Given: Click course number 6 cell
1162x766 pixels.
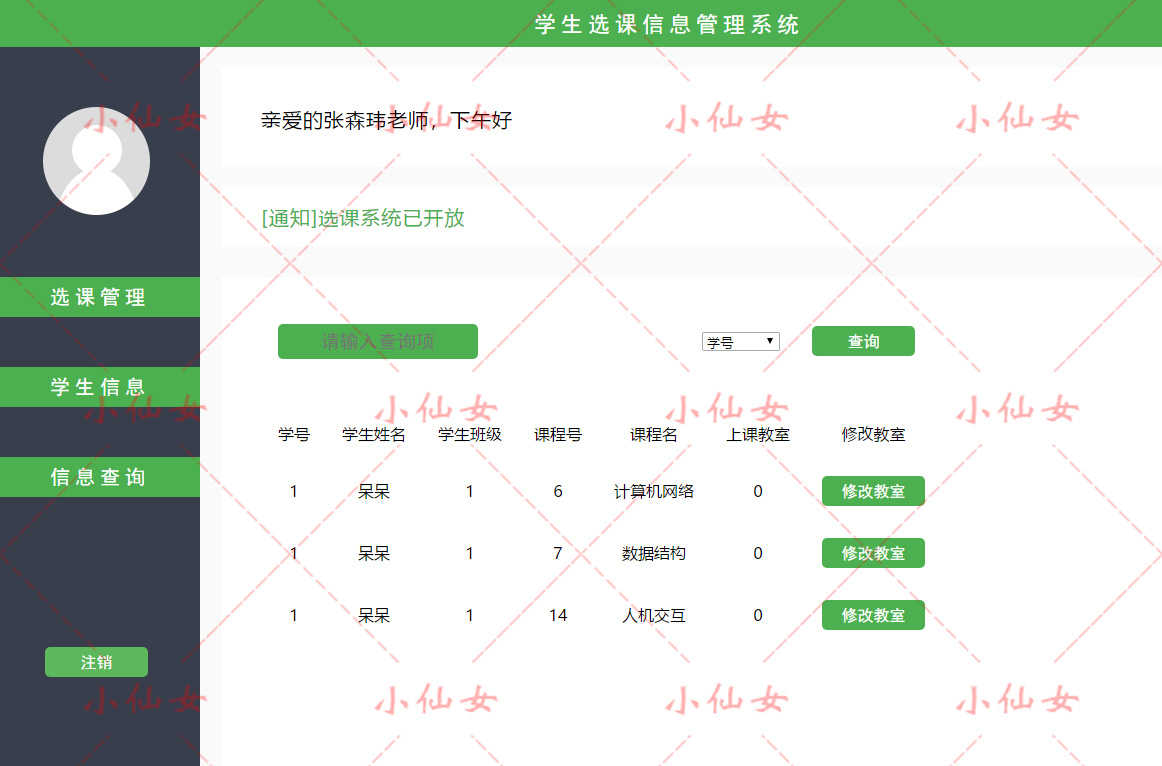Looking at the screenshot, I should [558, 491].
